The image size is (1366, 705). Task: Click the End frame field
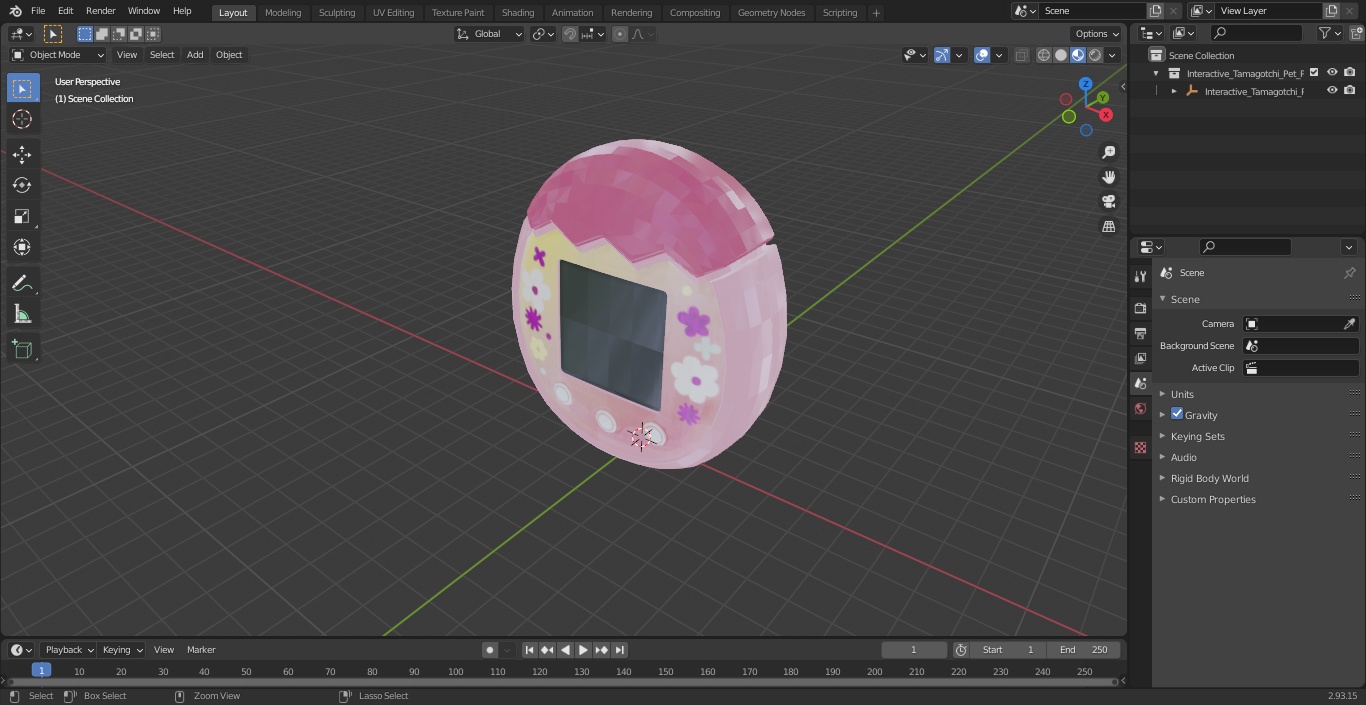(x=1084, y=650)
